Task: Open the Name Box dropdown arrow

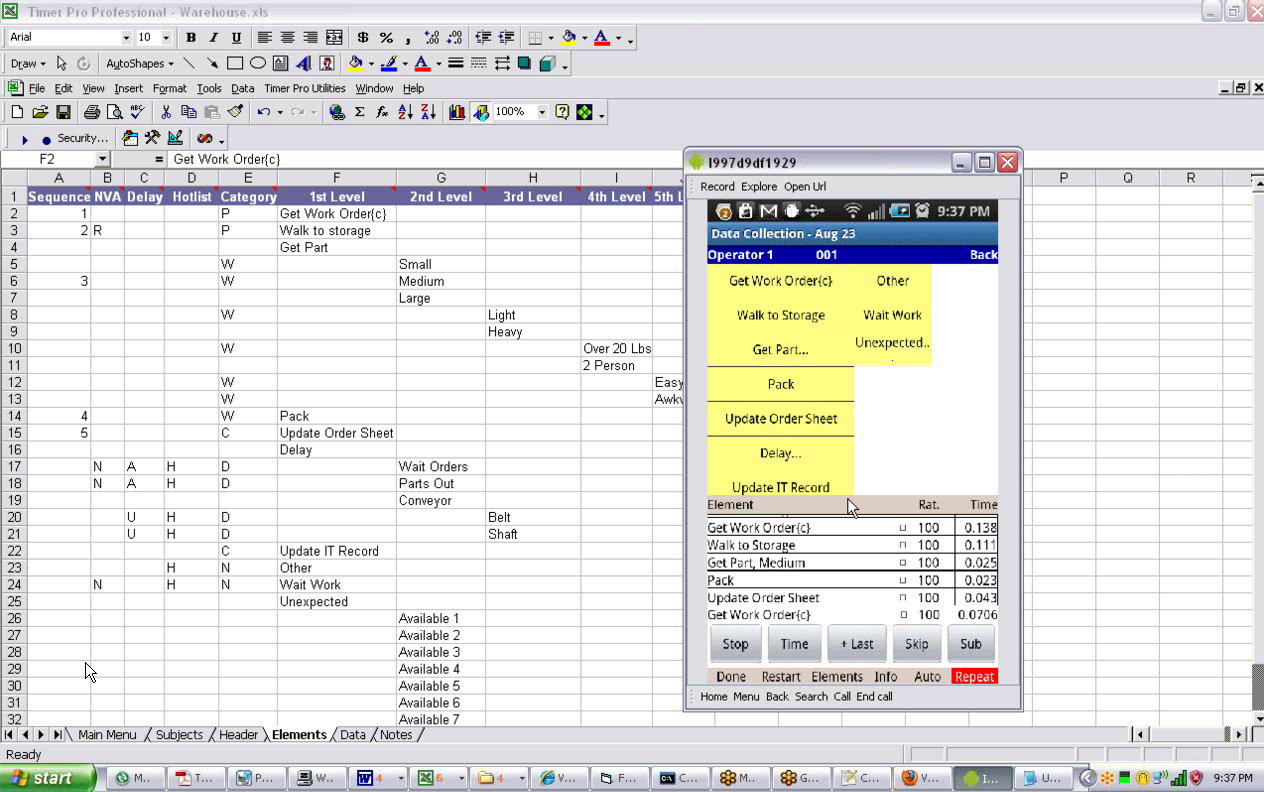Action: point(102,160)
